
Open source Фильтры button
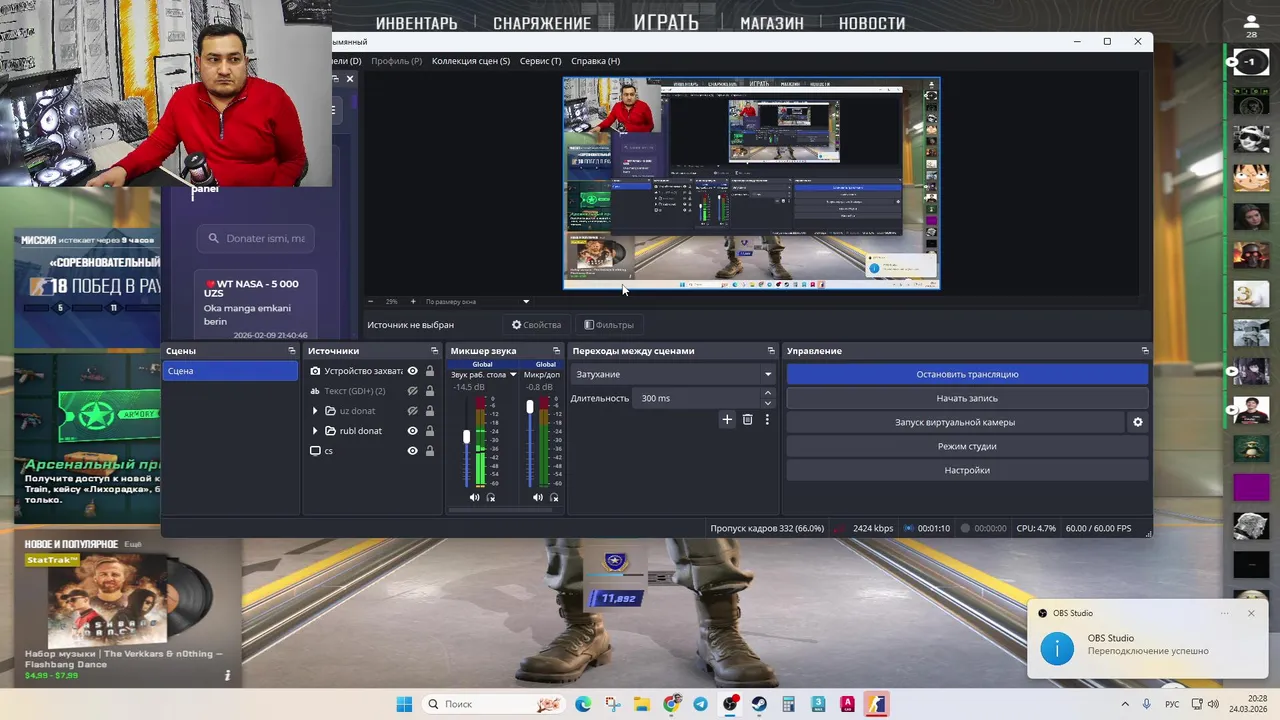click(x=609, y=325)
